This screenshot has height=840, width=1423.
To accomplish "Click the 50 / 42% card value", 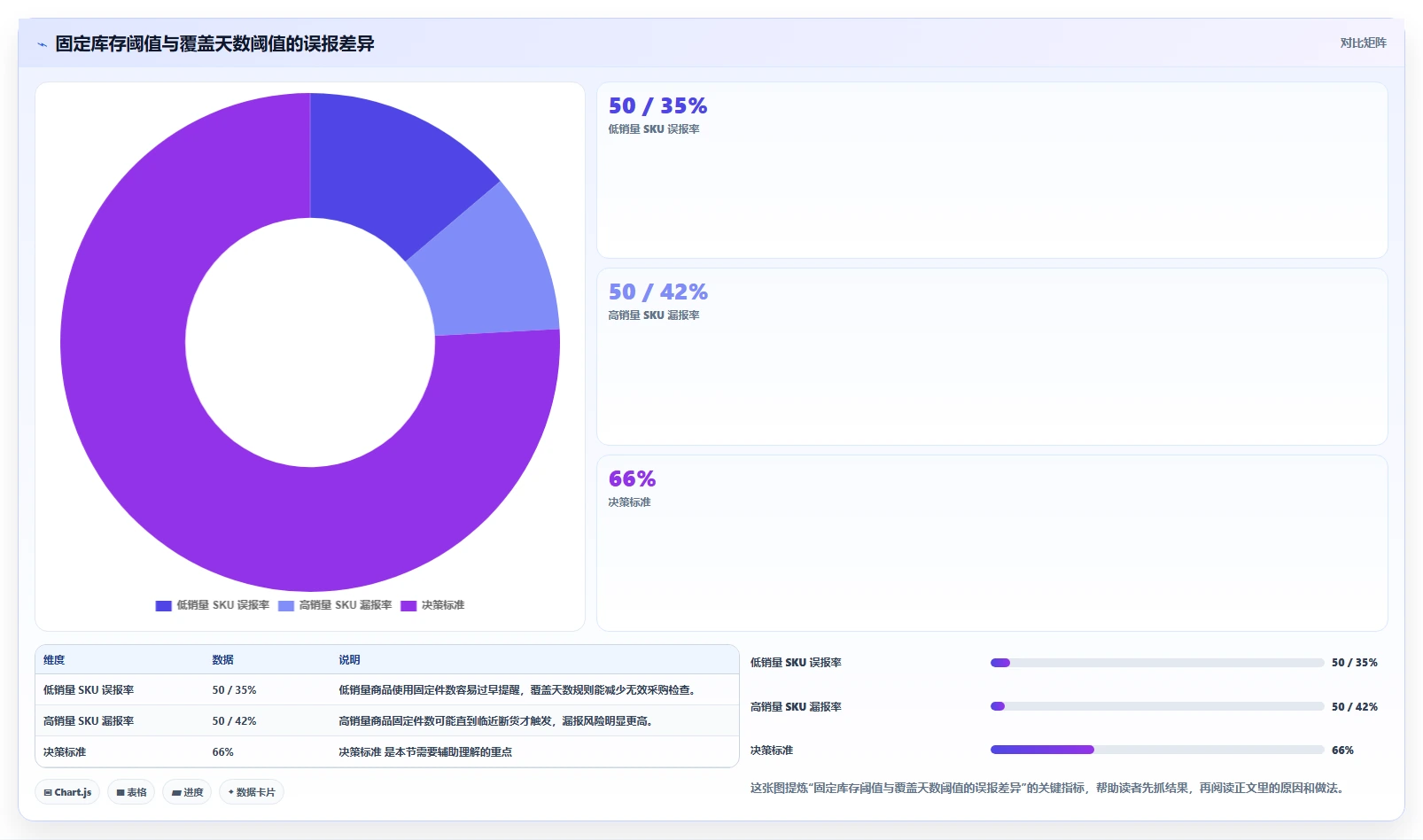I will tap(657, 292).
